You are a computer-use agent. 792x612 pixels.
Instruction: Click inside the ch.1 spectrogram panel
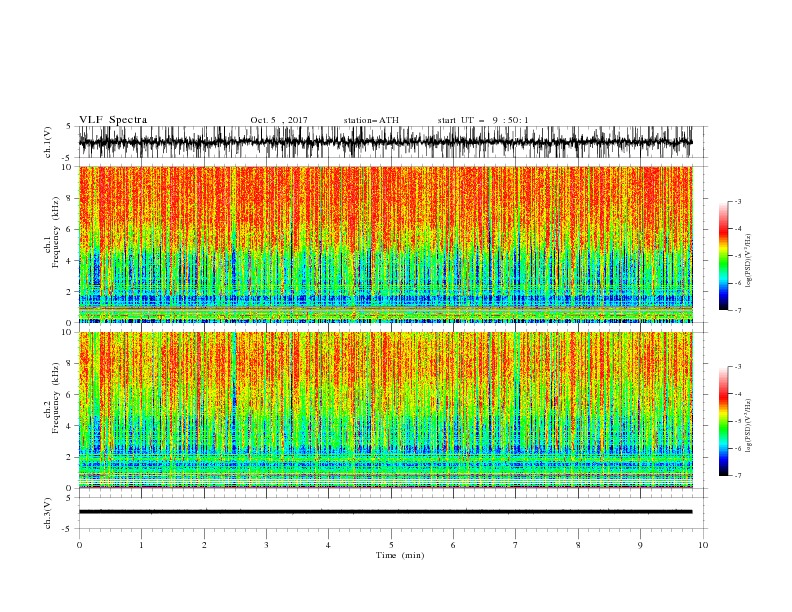(x=385, y=244)
